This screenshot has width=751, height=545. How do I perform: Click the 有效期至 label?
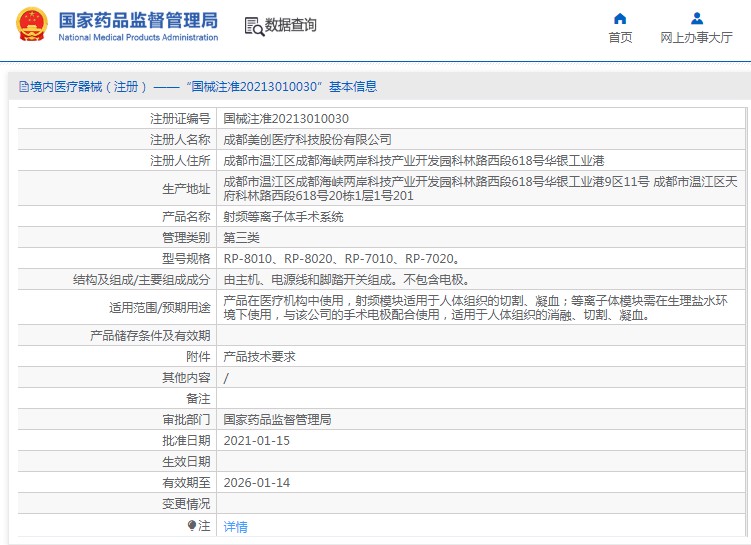pyautogui.click(x=186, y=483)
